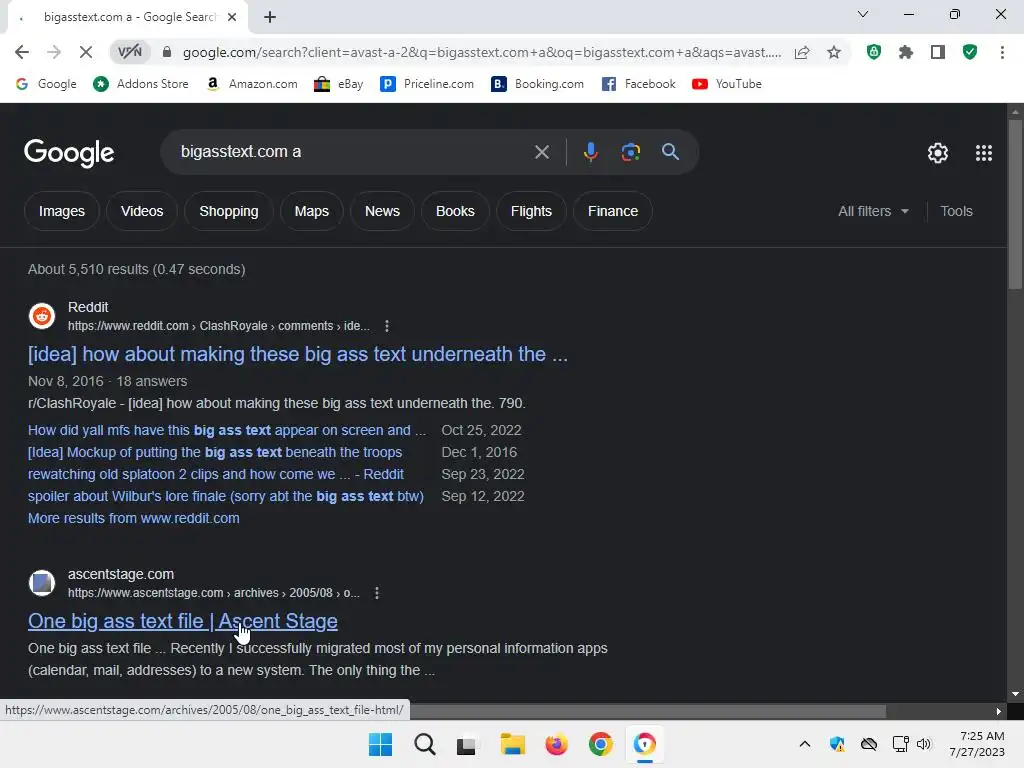Show hidden system tray icons
This screenshot has width=1024, height=768.
click(x=805, y=744)
